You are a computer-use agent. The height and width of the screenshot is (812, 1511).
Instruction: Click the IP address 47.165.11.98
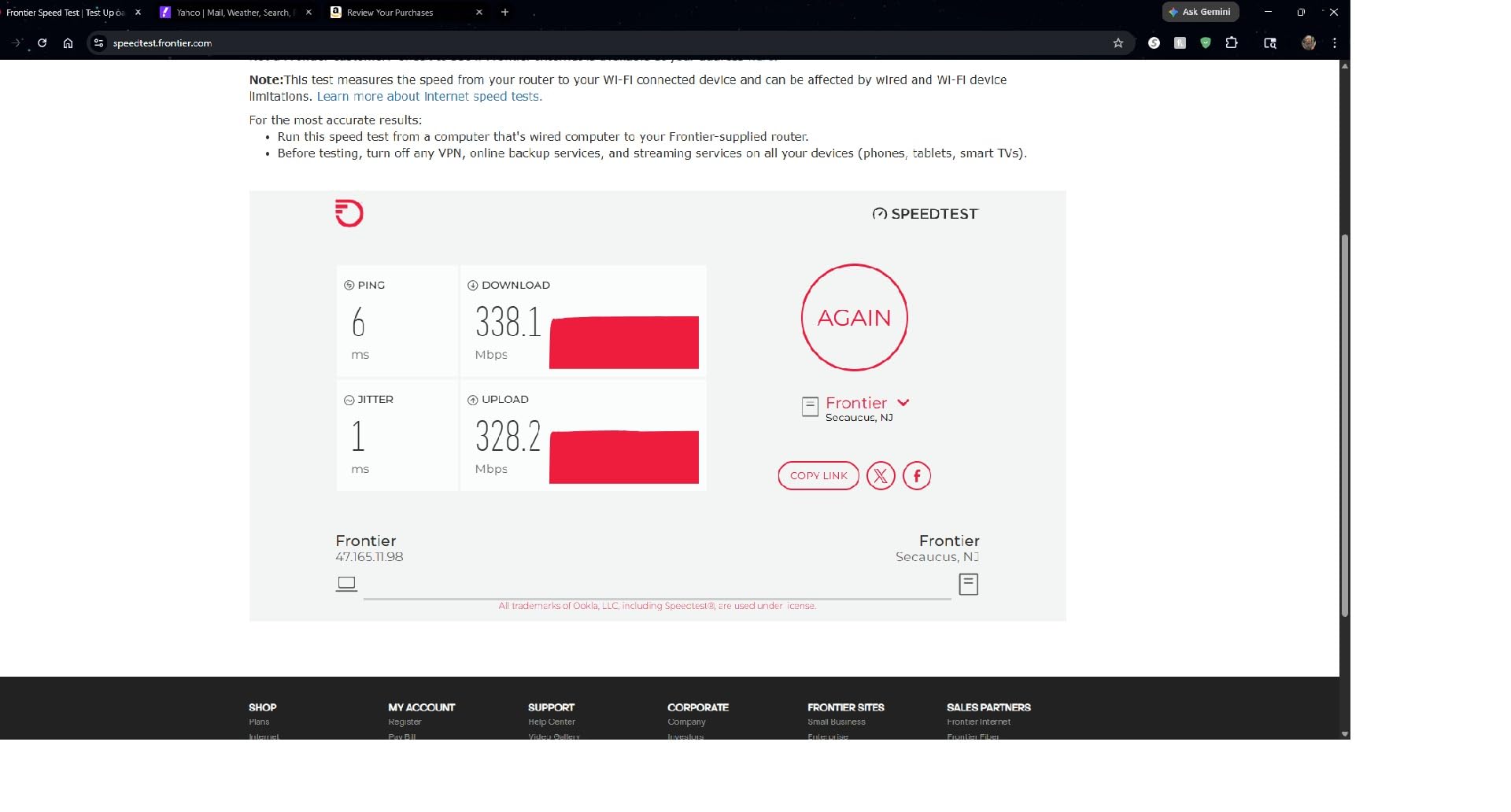[x=369, y=557]
